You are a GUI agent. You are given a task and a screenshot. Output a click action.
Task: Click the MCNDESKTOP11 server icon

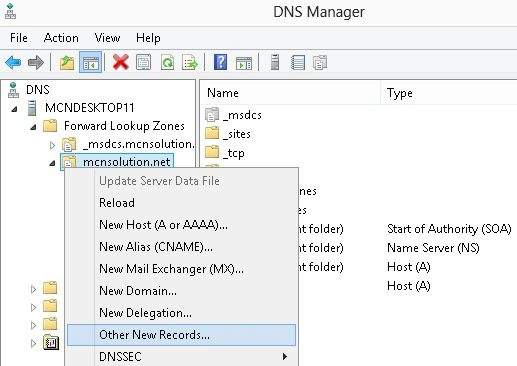(x=32, y=108)
